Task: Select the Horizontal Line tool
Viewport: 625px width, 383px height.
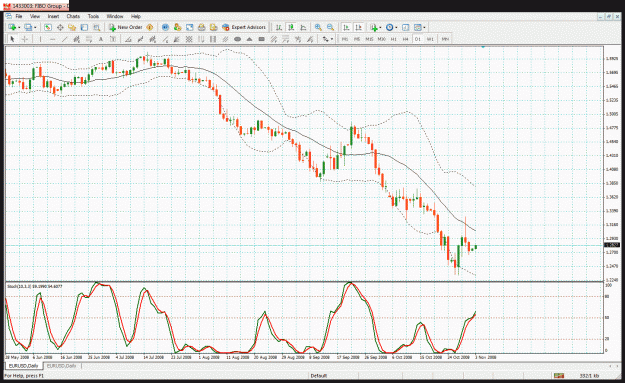Action: (52, 39)
